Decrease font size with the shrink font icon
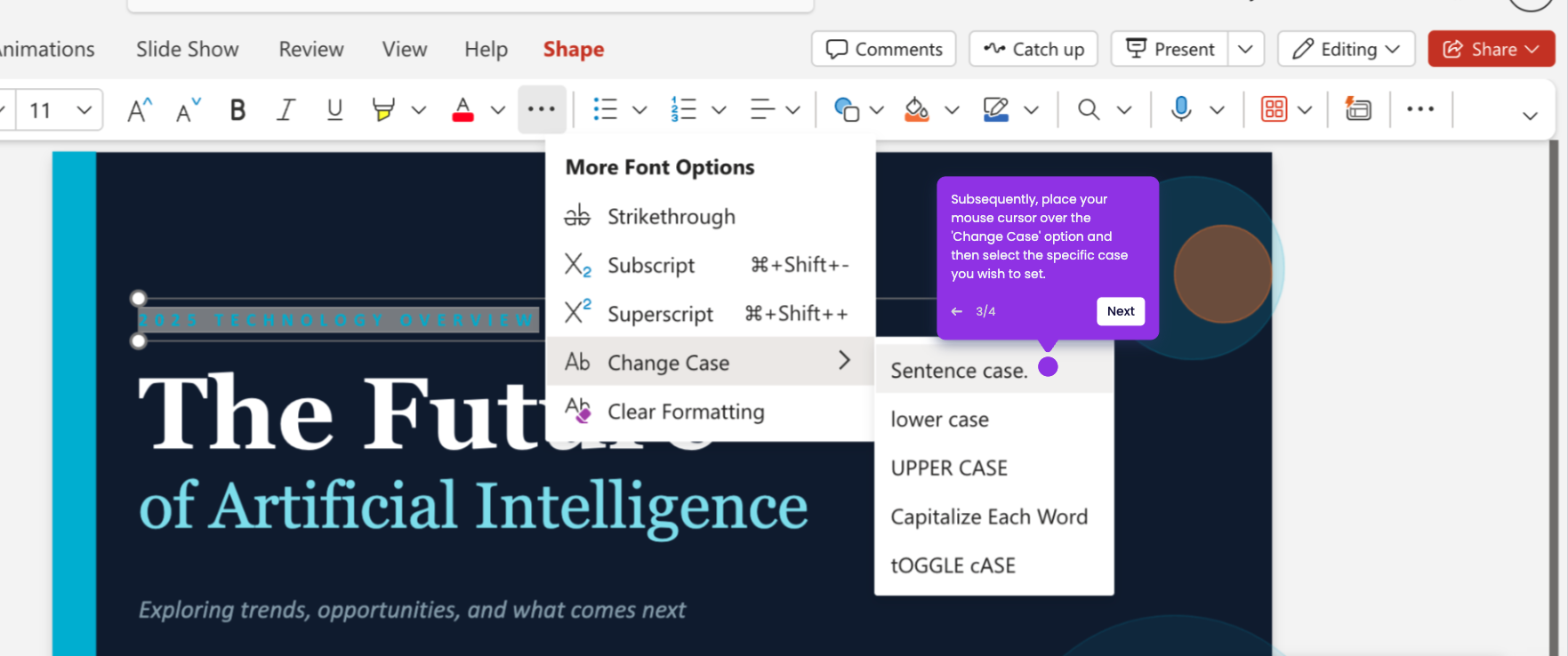1568x656 pixels. [188, 110]
